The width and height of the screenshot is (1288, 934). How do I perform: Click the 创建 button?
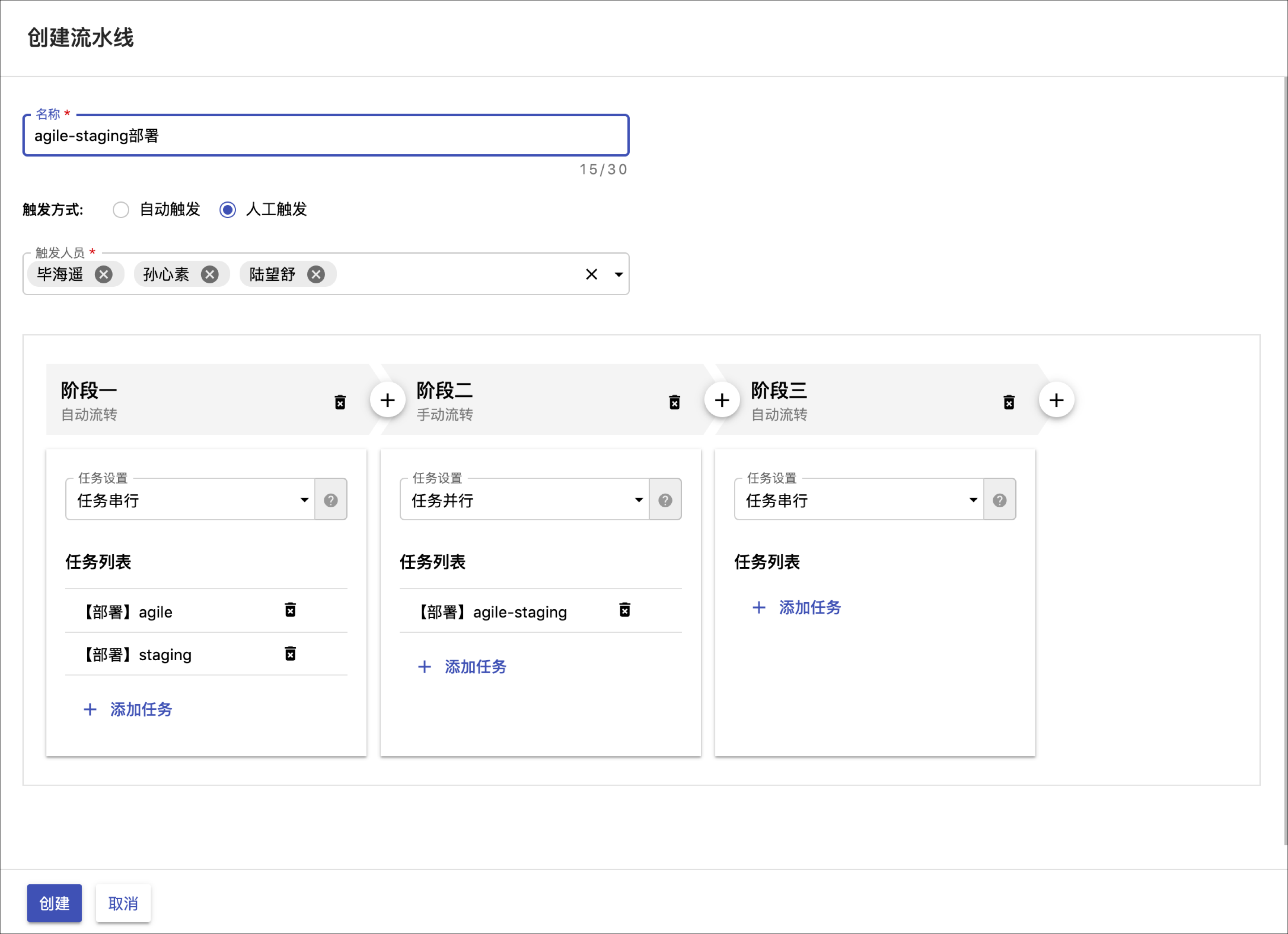(x=55, y=903)
